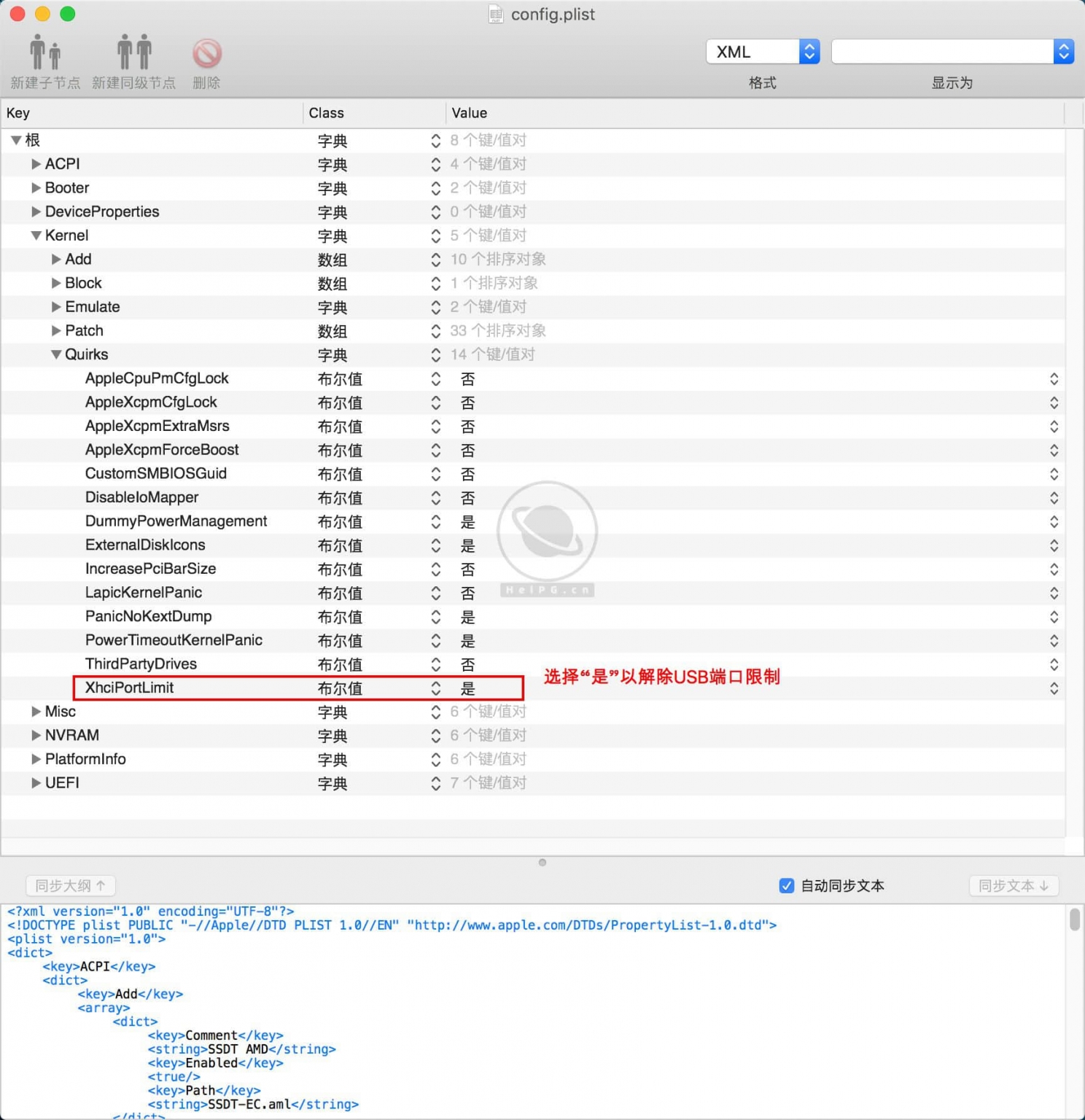1085x1120 pixels.
Task: Select the PlatformInfo row
Action: coord(85,758)
